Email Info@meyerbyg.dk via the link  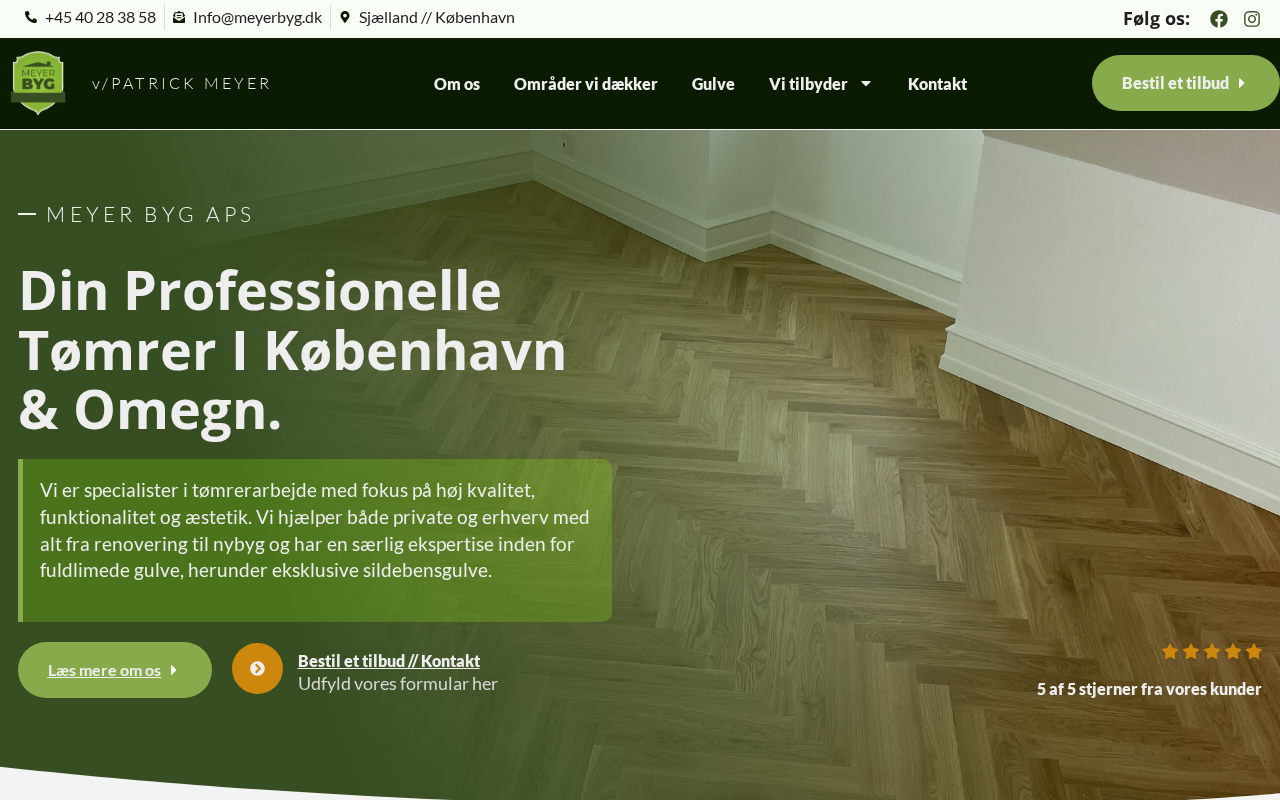(x=257, y=17)
